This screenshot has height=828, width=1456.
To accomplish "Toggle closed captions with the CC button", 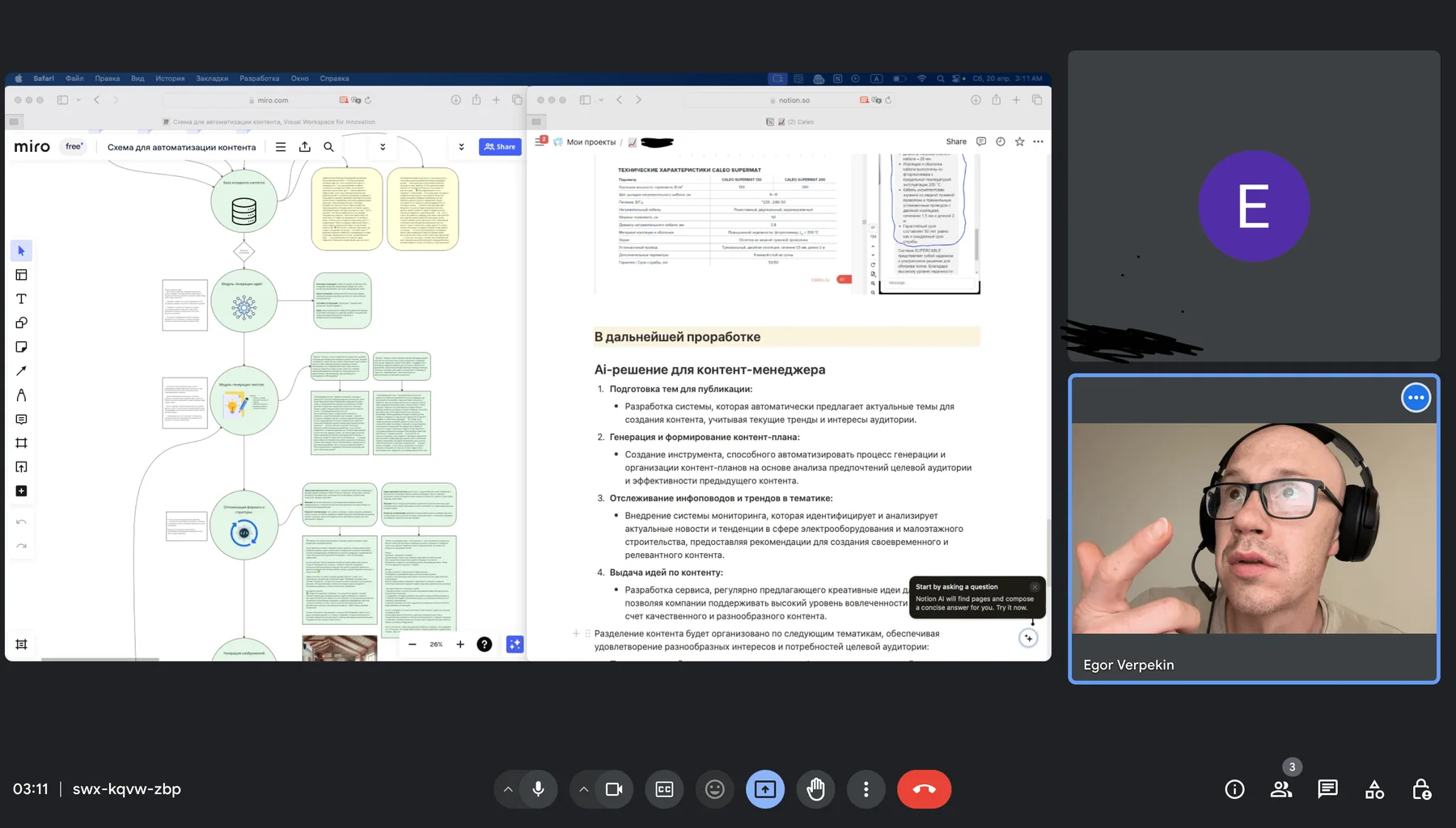I will (x=664, y=789).
